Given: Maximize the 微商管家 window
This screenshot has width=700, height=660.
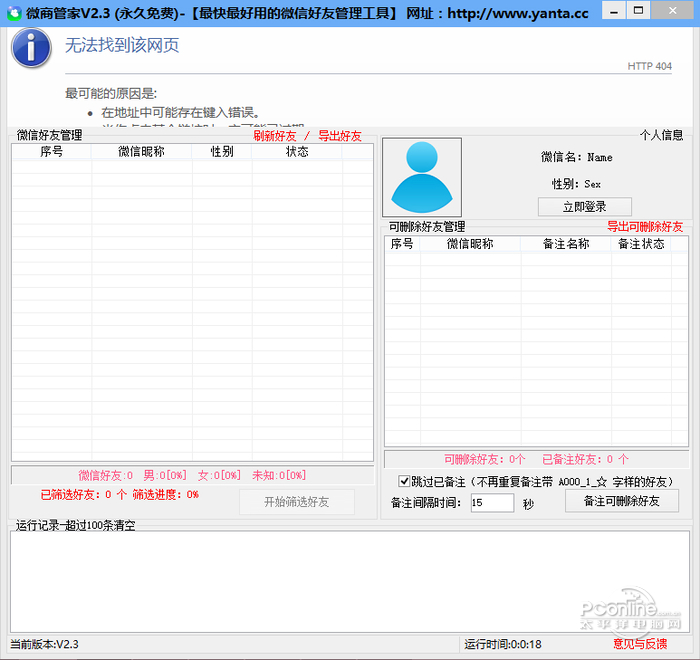Looking at the screenshot, I should (639, 11).
